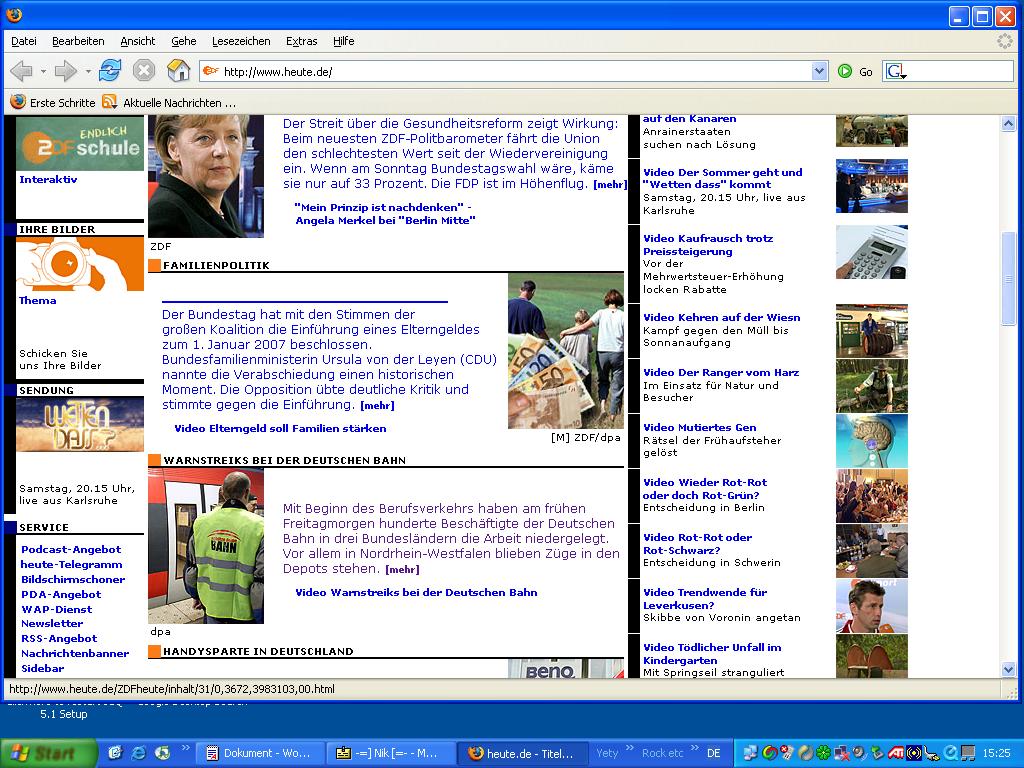The image size is (1024, 768).
Task: Open Video Trendwende für Leverkusen link
Action: click(705, 599)
